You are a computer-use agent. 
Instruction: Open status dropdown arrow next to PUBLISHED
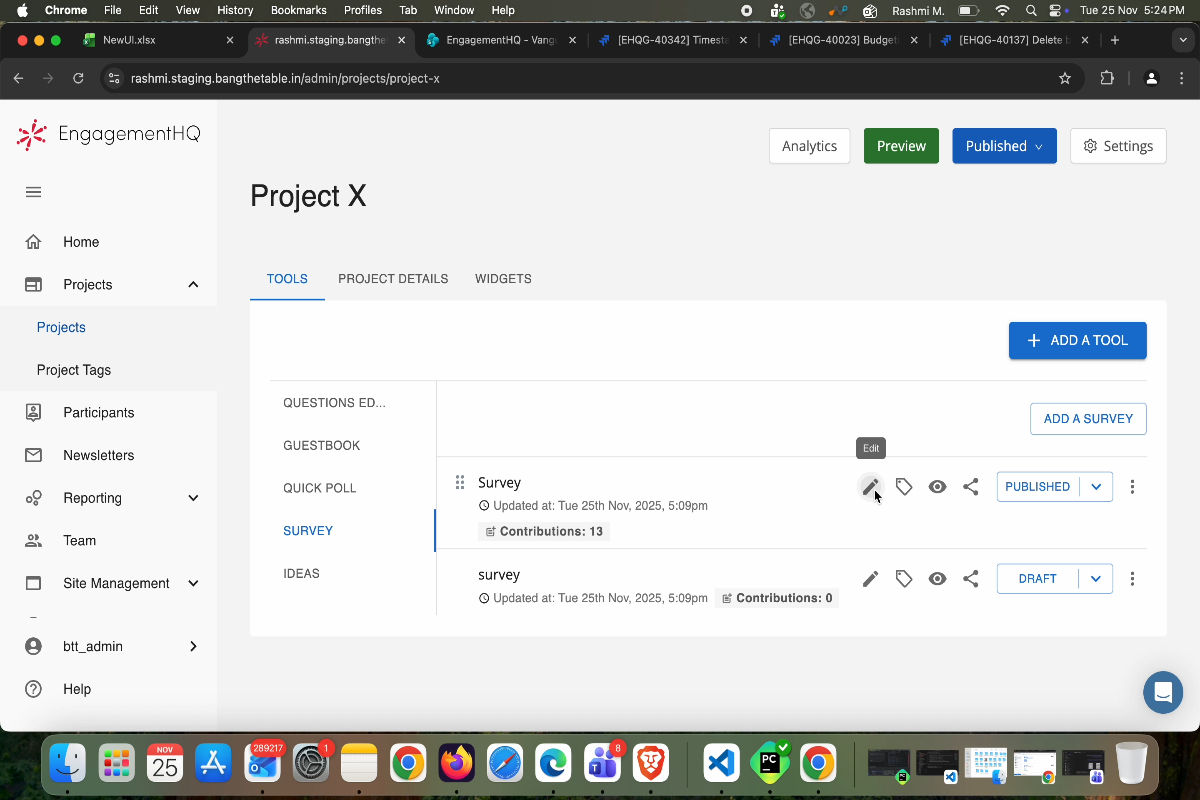(1096, 487)
